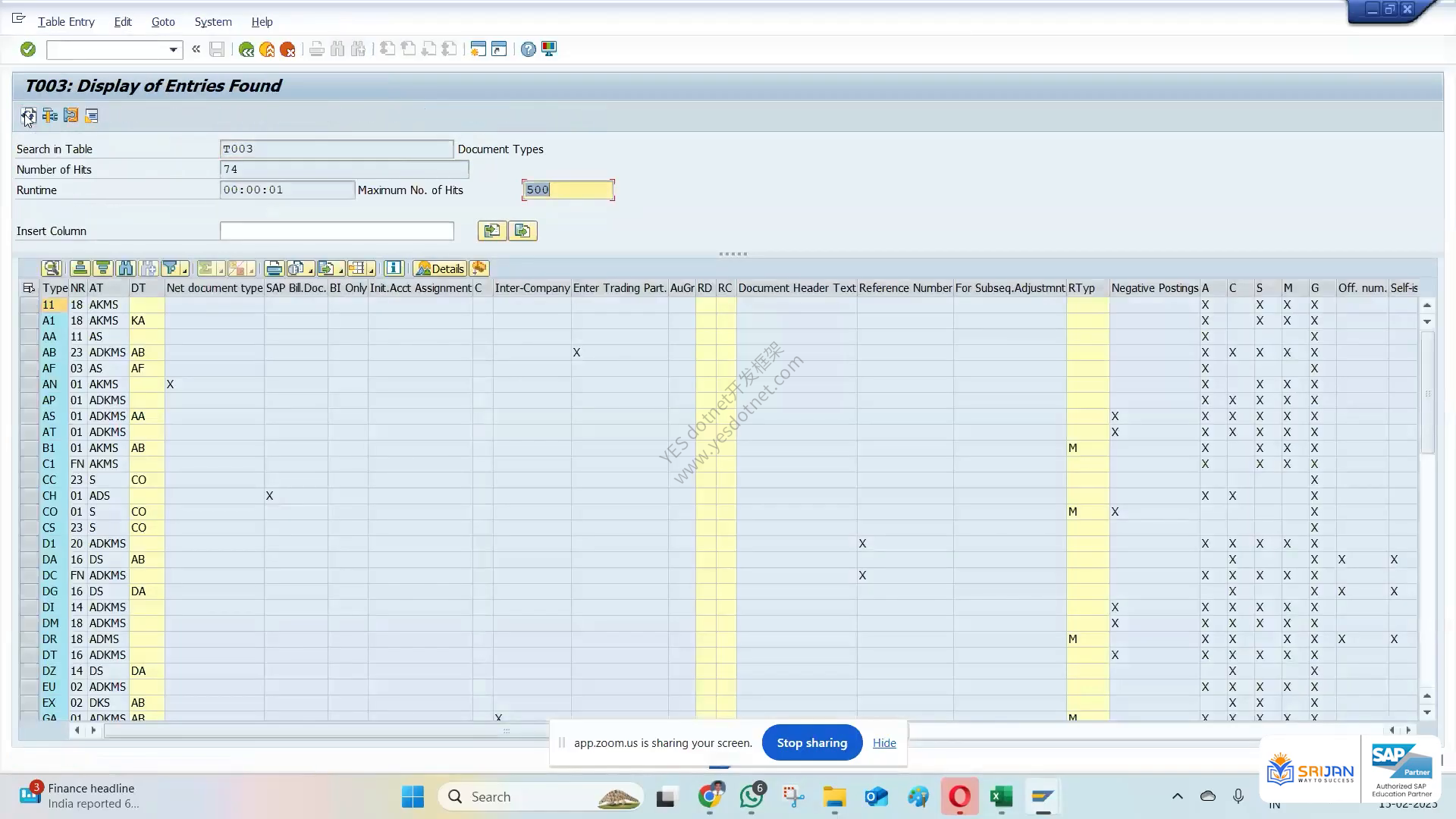Click the Net document type X in AN row

(170, 384)
